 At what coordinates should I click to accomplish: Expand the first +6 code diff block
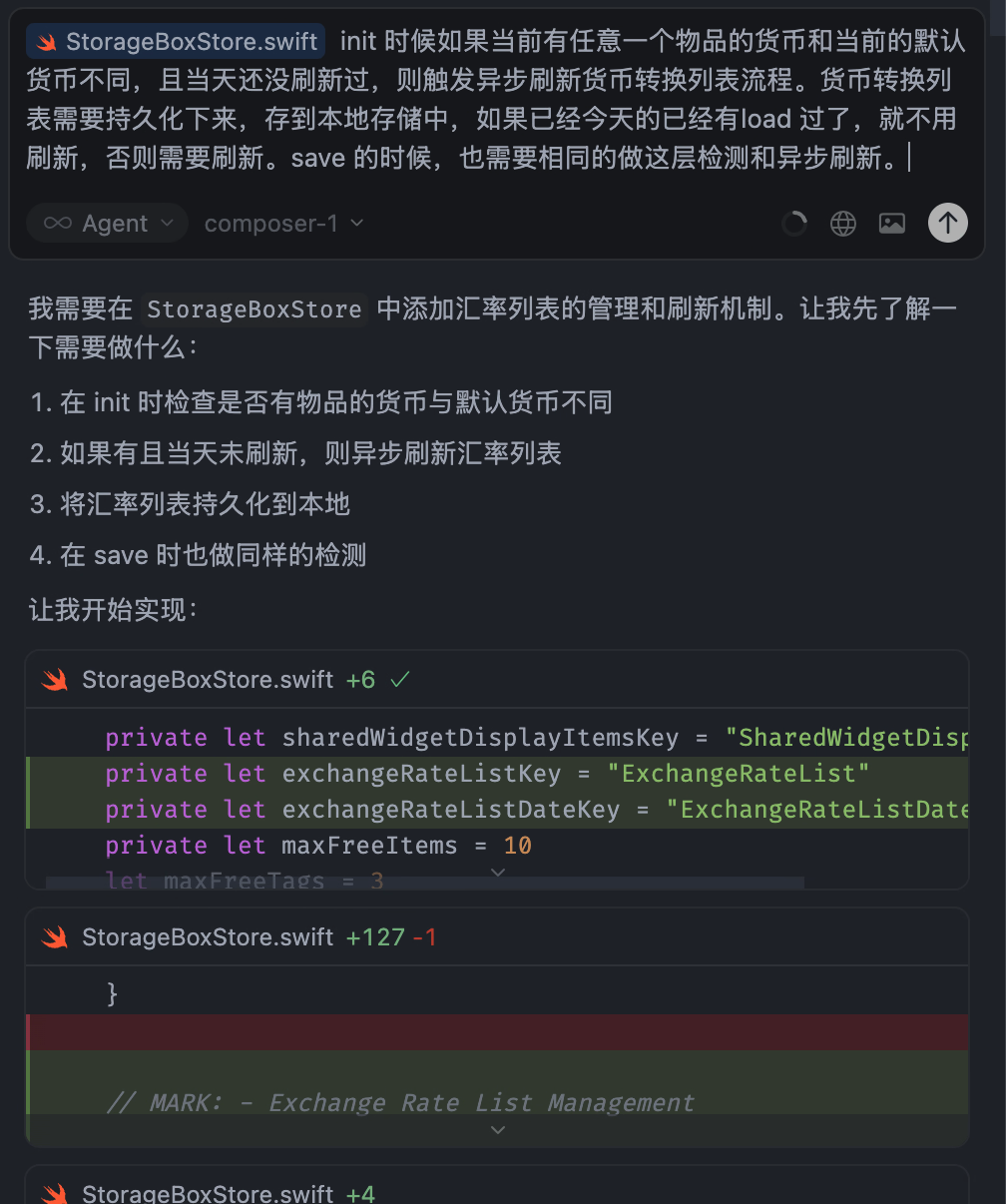(x=497, y=874)
